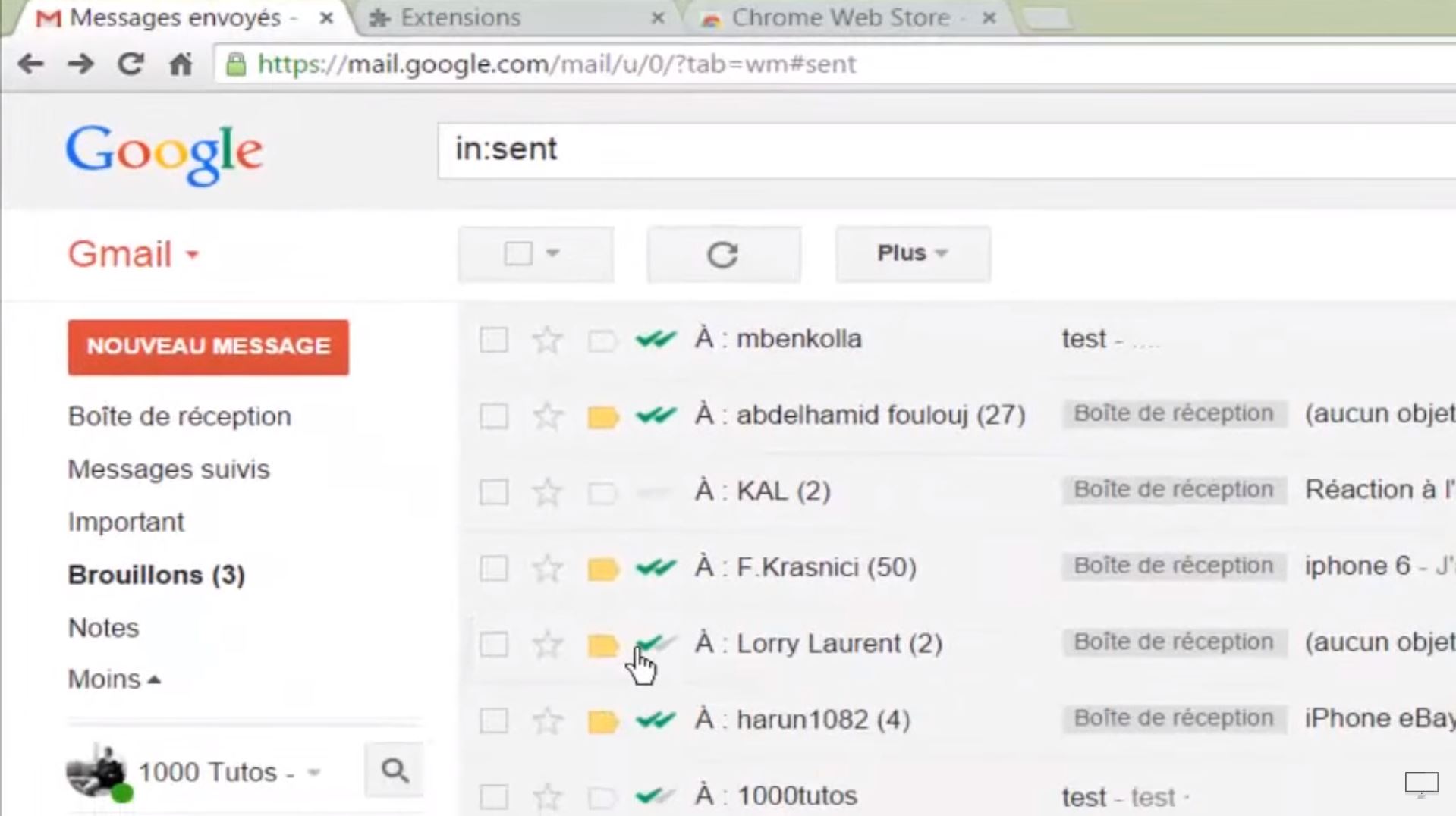The width and height of the screenshot is (1456, 816).
Task: Click the Gmail favicon on the first tab
Action: [48, 18]
